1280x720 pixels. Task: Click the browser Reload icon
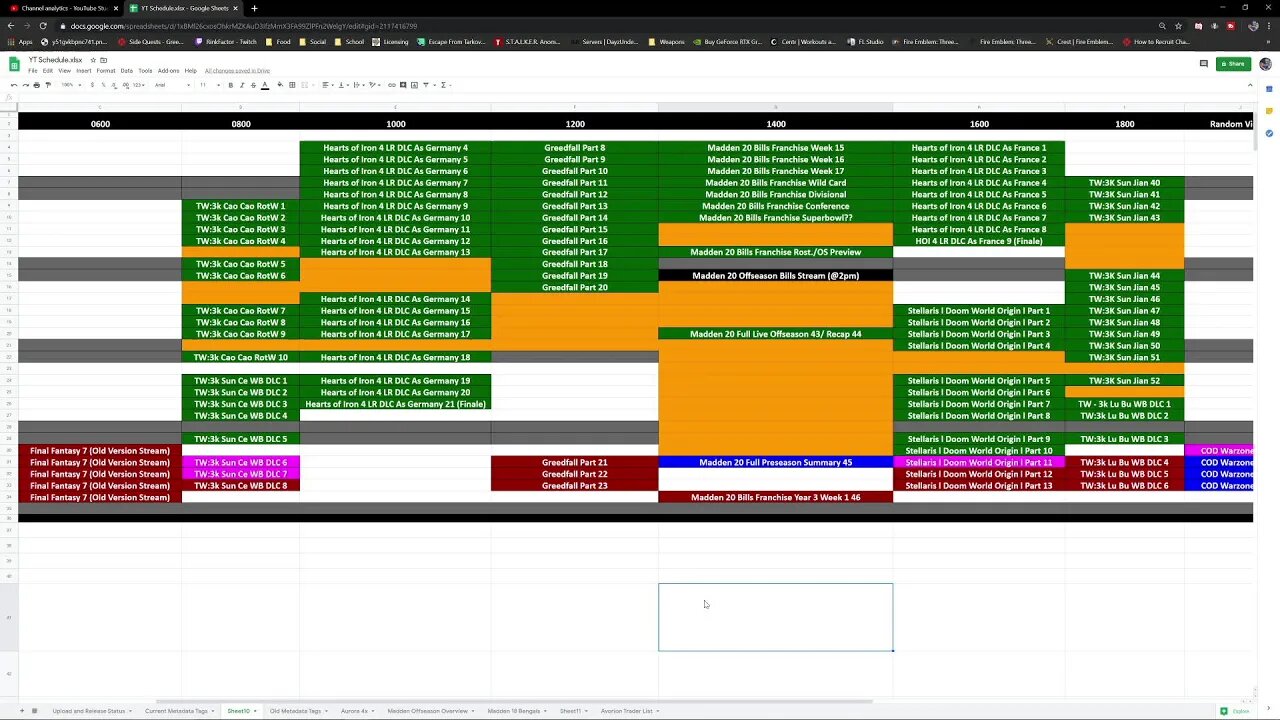click(43, 26)
